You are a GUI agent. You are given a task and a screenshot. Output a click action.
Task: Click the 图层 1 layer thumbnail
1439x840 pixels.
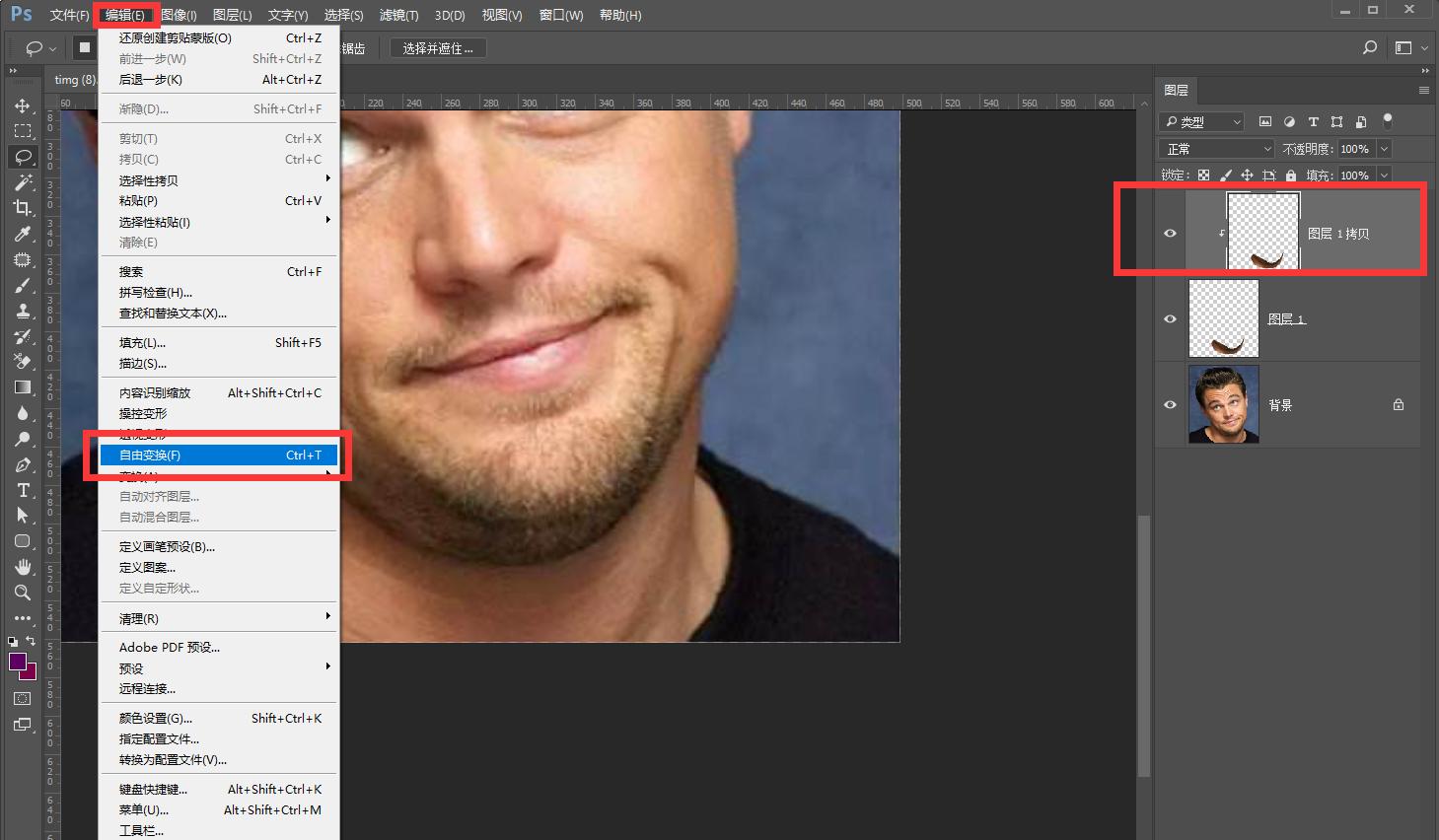pos(1223,318)
